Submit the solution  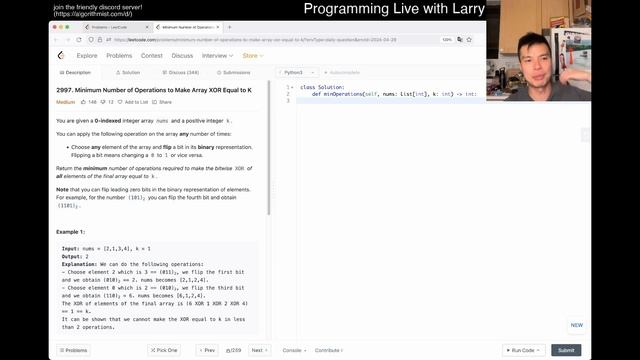tap(566, 350)
